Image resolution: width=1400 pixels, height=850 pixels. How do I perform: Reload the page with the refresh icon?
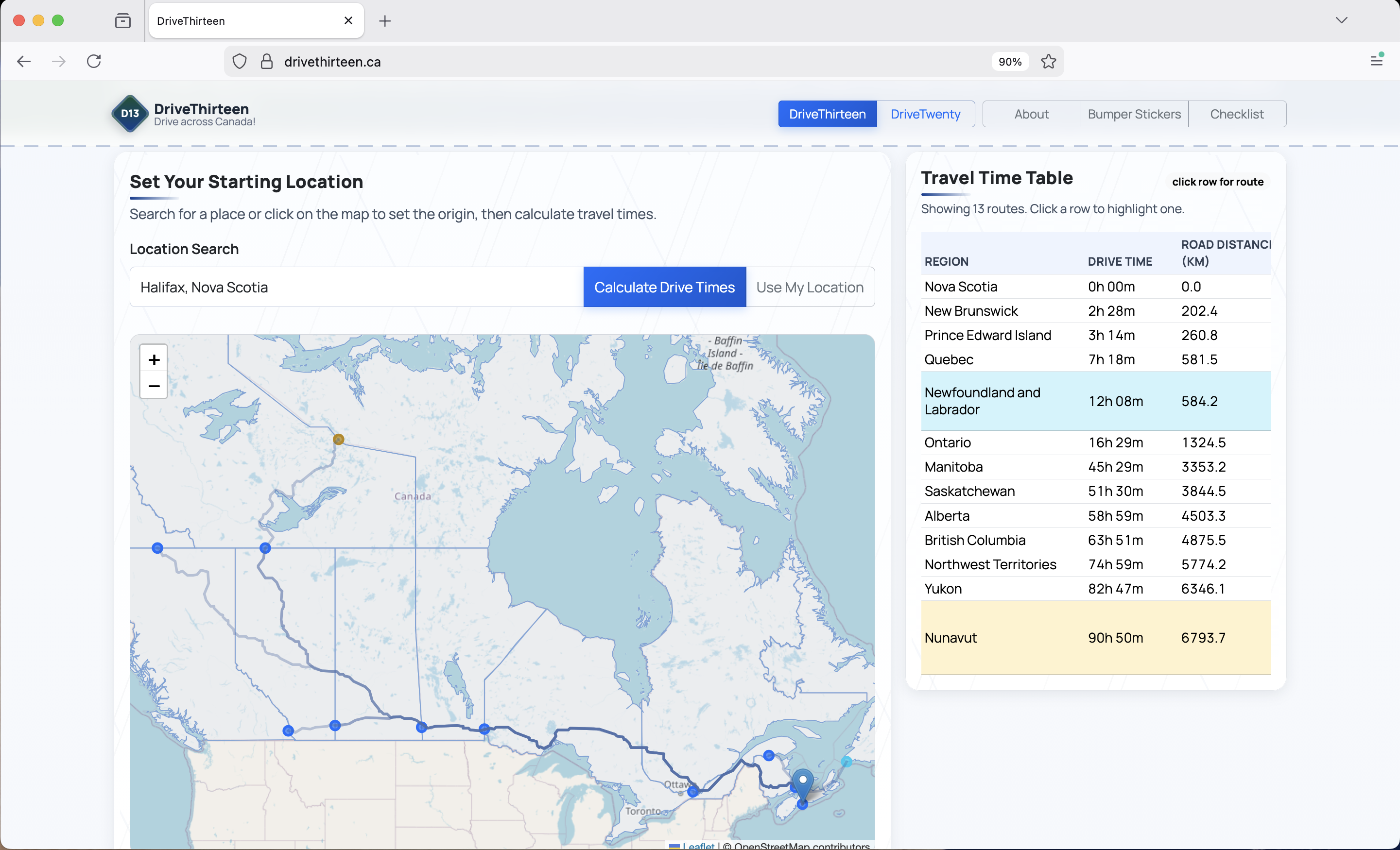94,61
